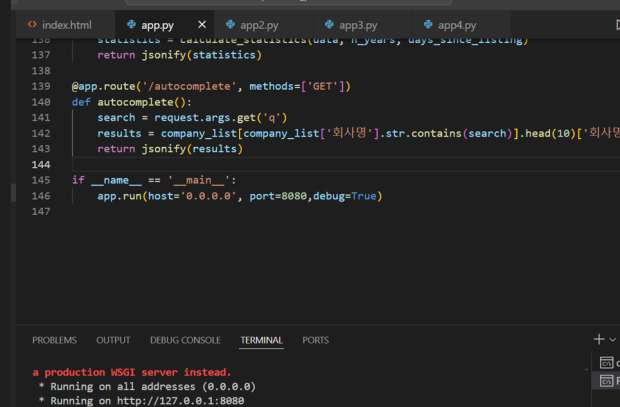Switch to the app3.py tab
This screenshot has height=407, width=620.
[x=362, y=25]
